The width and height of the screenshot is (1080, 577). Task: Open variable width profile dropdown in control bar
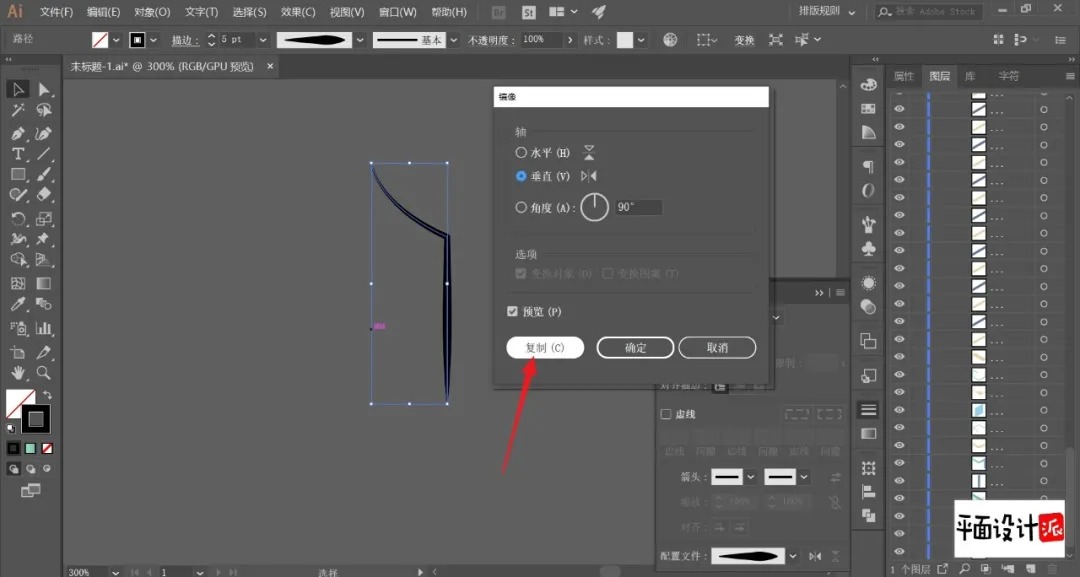360,40
